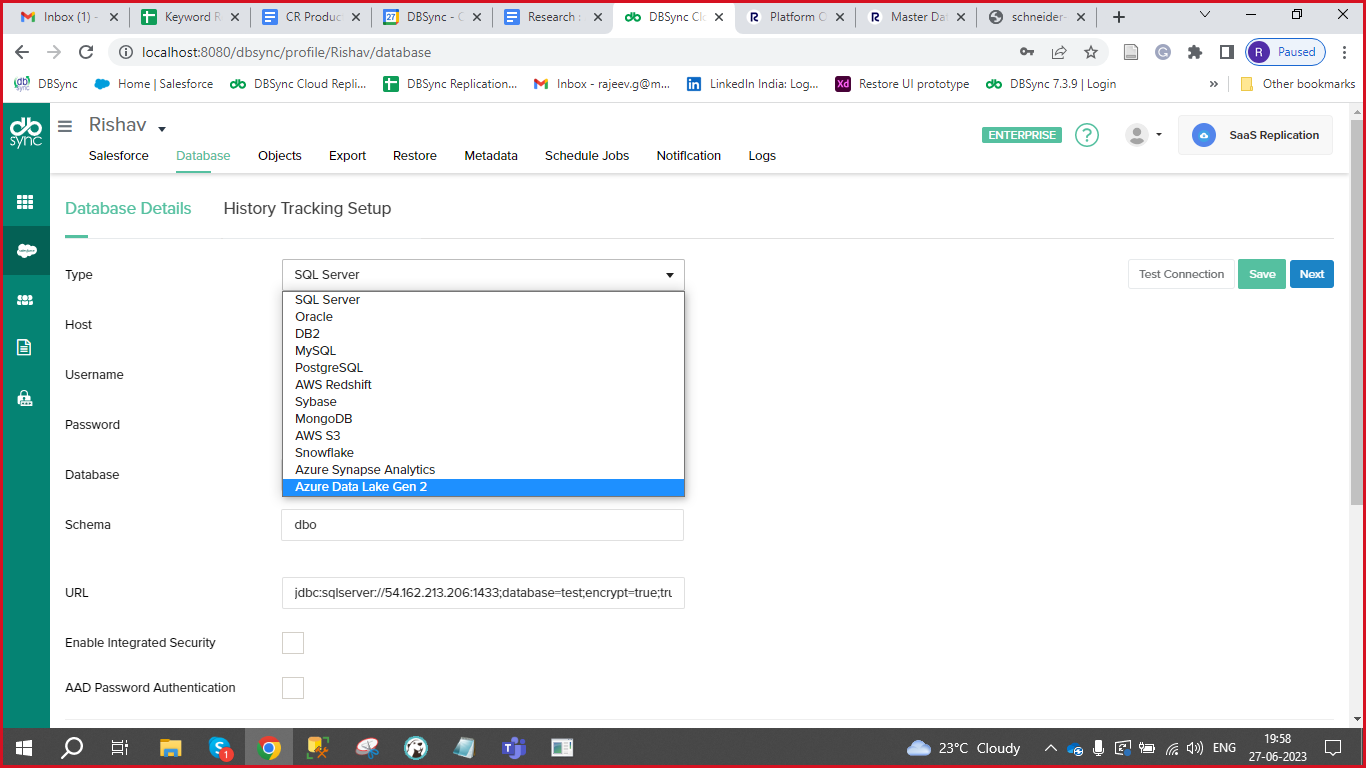Switch to History Tracking Setup tab

307,208
